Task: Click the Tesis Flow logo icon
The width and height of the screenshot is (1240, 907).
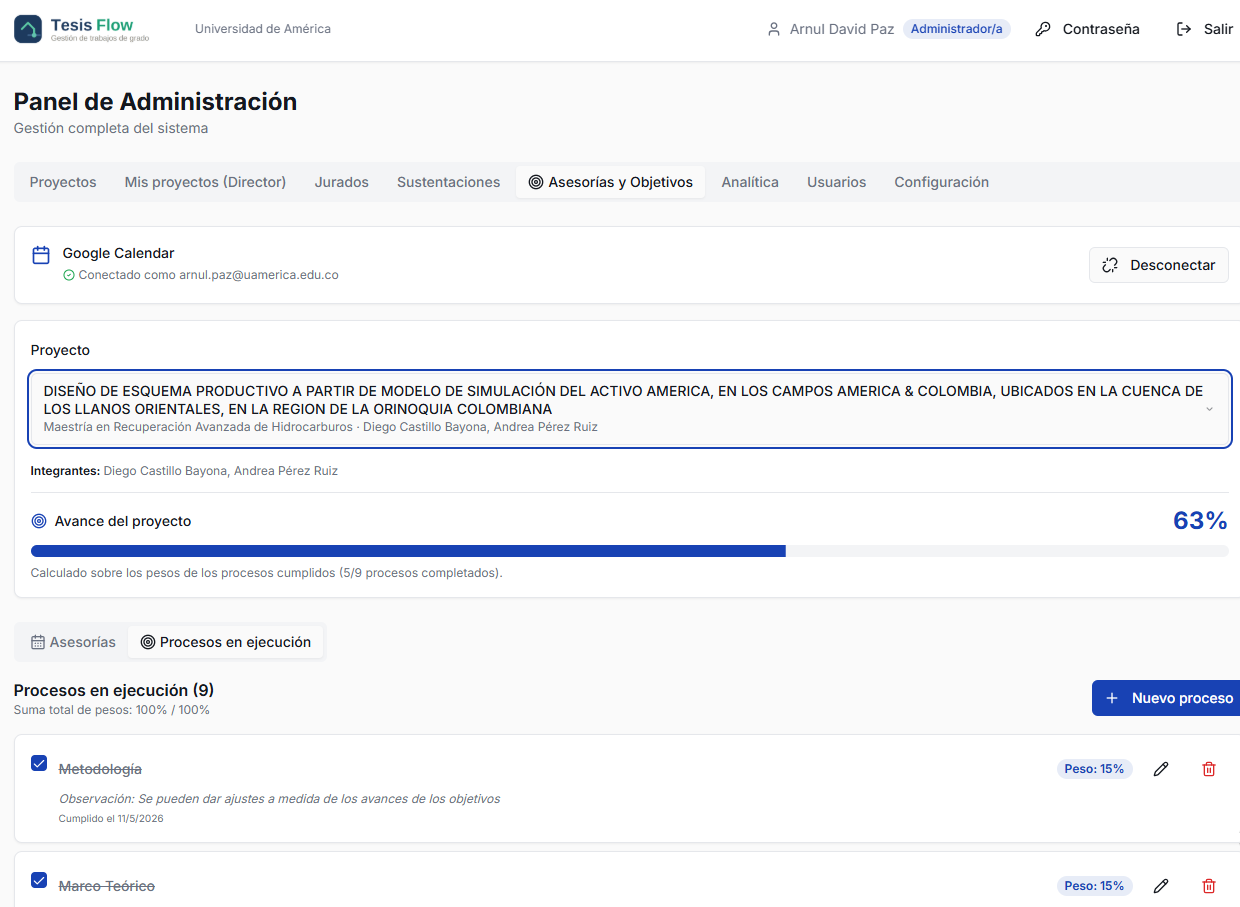Action: coord(28,29)
